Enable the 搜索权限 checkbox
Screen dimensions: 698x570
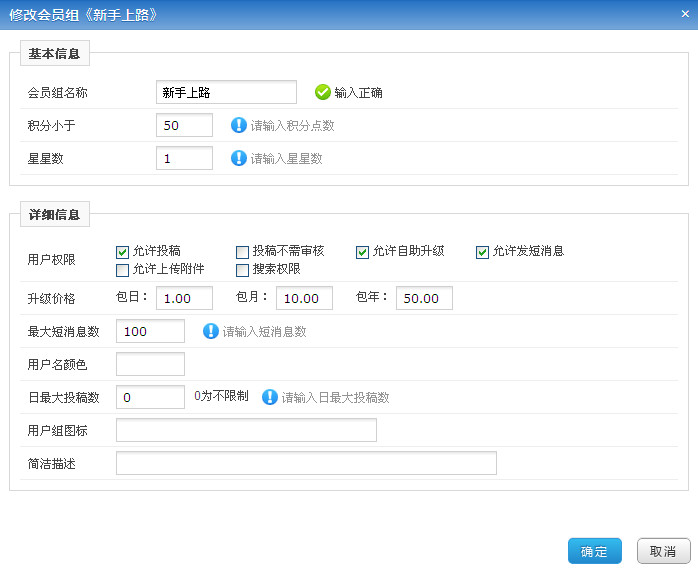click(x=243, y=270)
